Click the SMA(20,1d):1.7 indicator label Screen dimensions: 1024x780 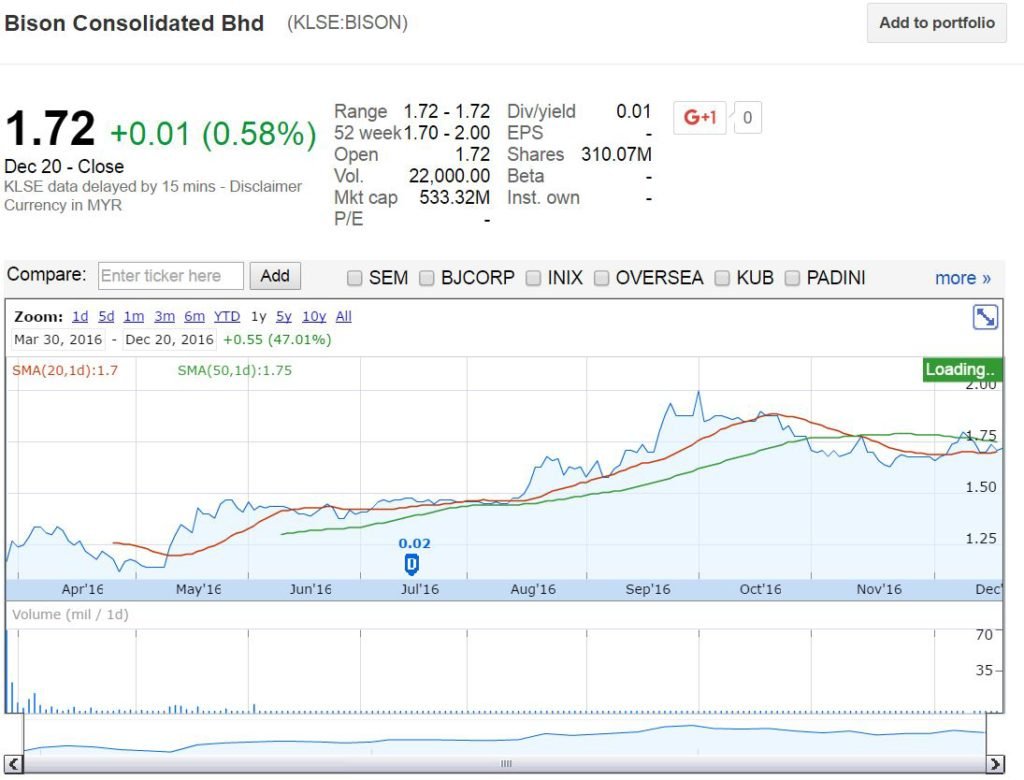tap(65, 370)
